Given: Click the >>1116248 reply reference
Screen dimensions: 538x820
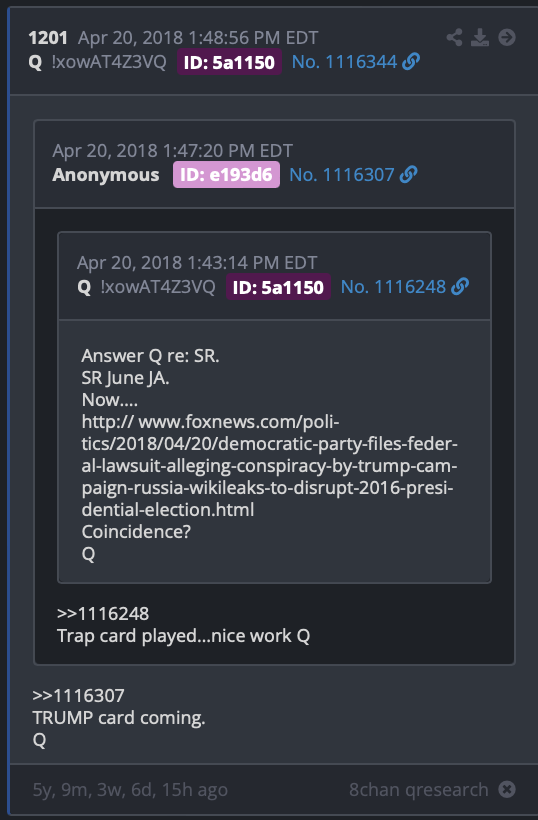Looking at the screenshot, I should (x=103, y=613).
